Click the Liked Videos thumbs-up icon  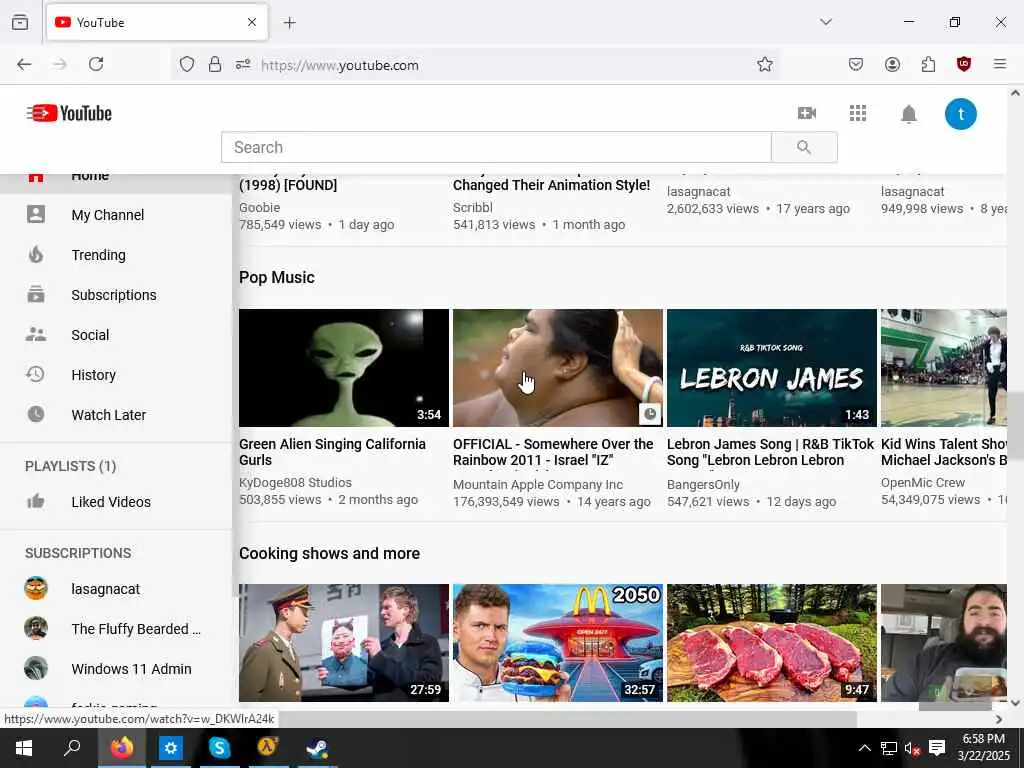[x=36, y=501]
